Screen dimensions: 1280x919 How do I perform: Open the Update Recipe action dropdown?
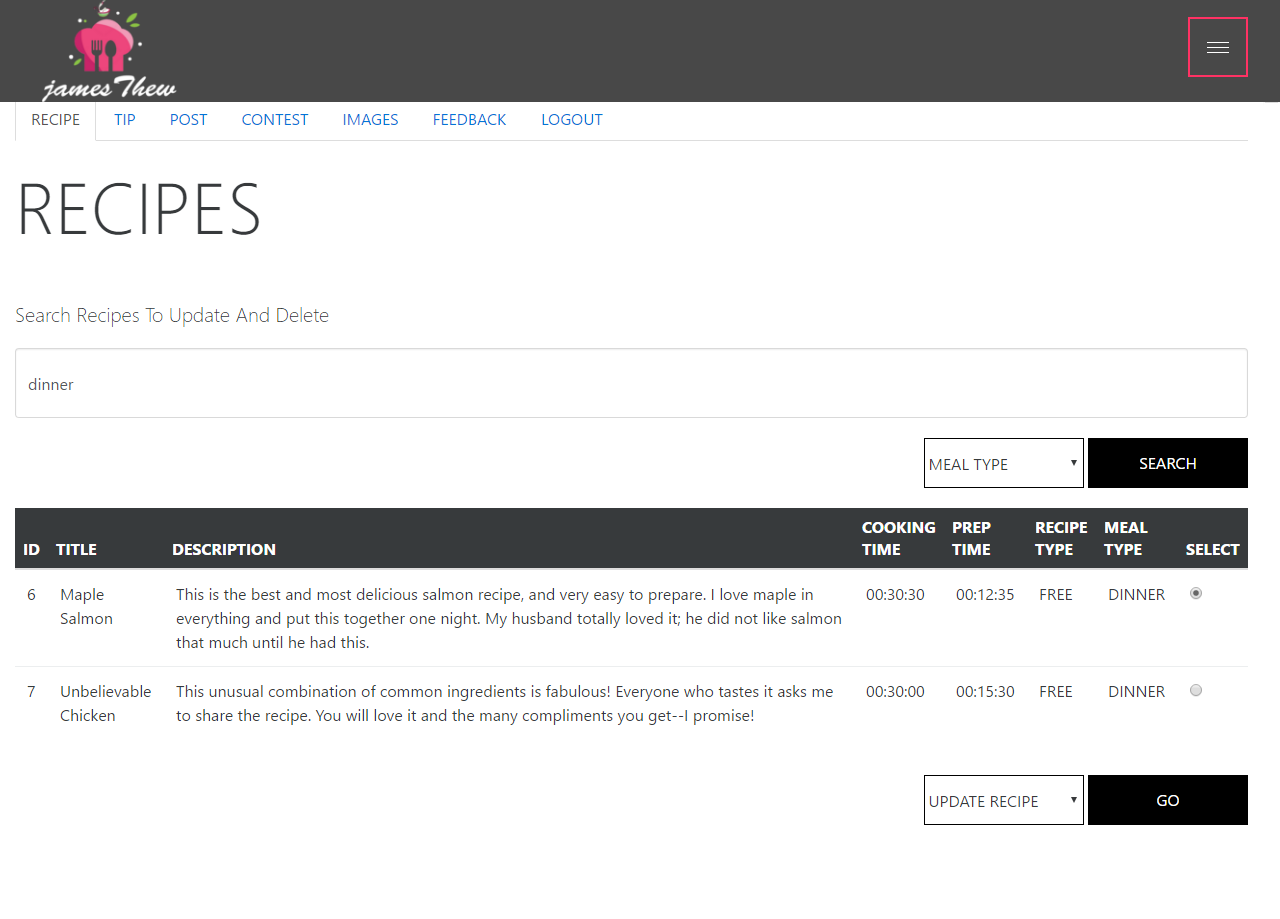point(1003,800)
